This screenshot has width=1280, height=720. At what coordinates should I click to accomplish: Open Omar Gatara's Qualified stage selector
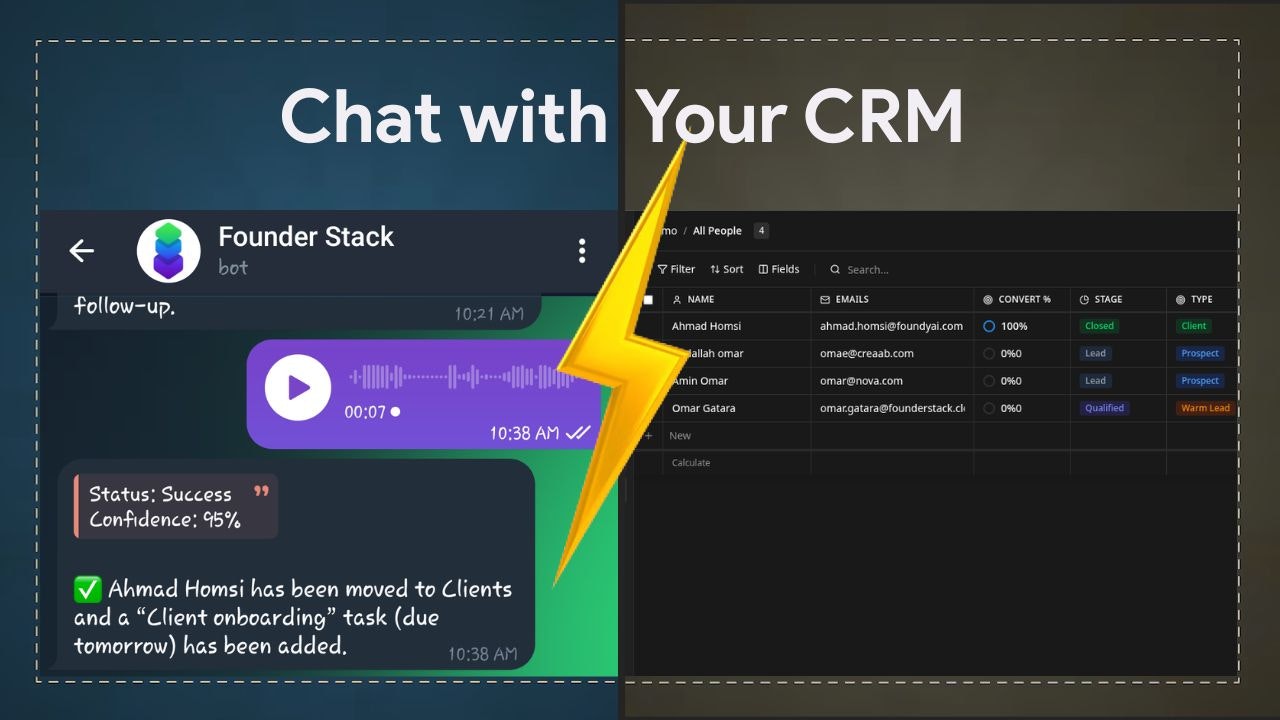pos(1104,408)
